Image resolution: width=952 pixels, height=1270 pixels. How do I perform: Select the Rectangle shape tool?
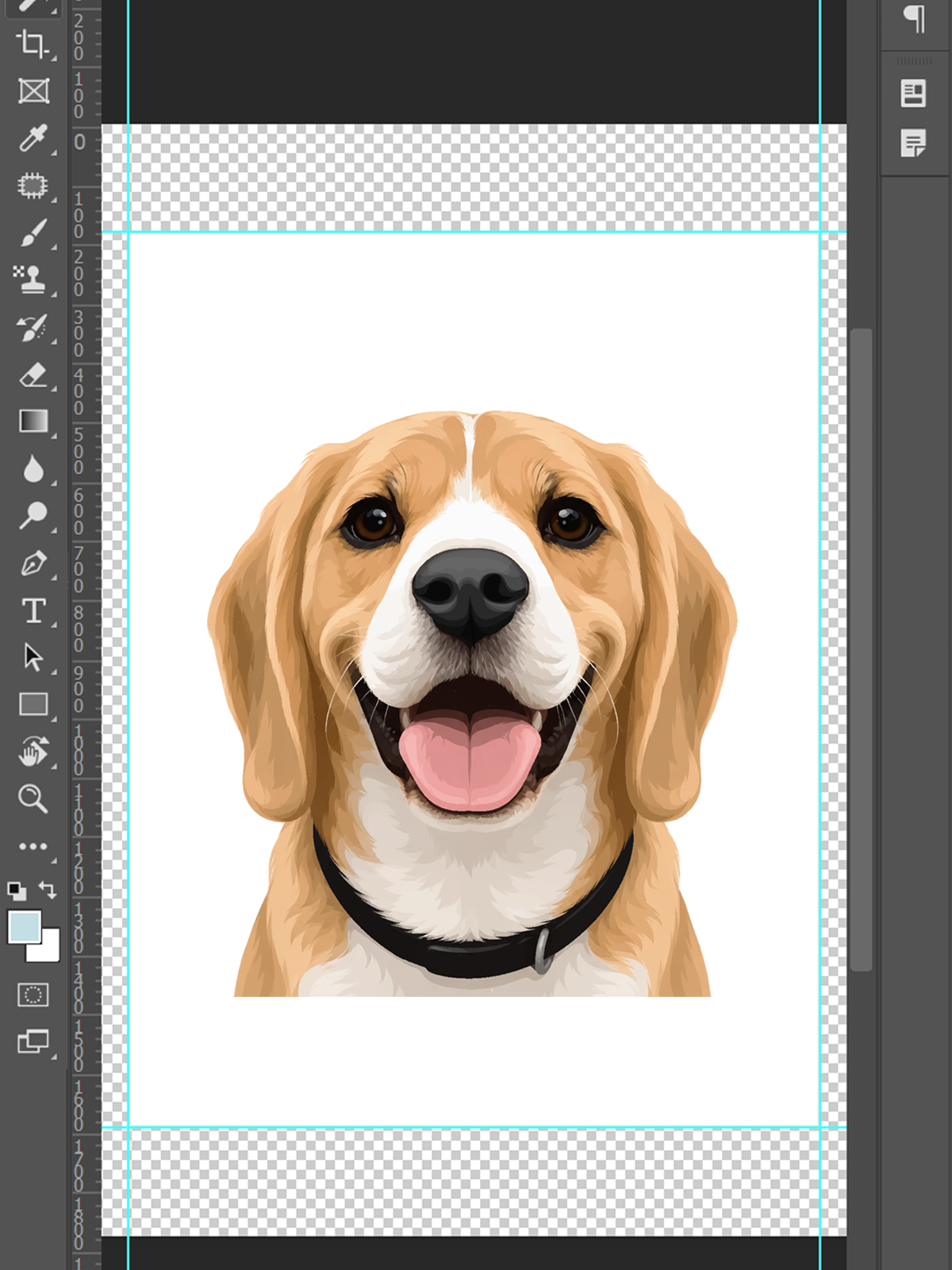(x=33, y=704)
